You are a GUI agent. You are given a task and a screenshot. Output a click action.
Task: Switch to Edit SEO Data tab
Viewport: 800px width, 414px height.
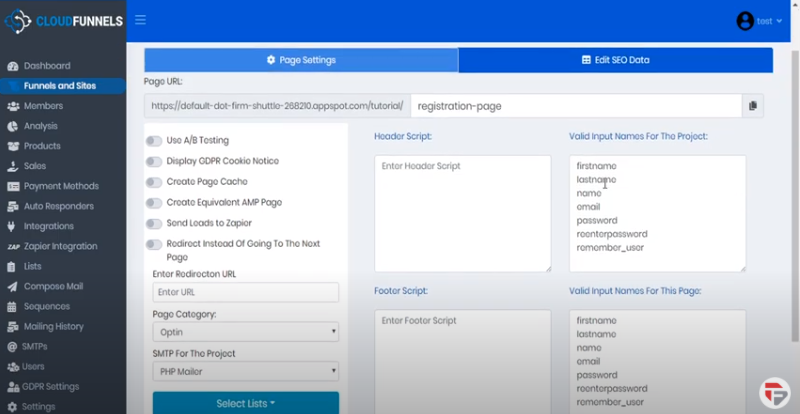[615, 60]
